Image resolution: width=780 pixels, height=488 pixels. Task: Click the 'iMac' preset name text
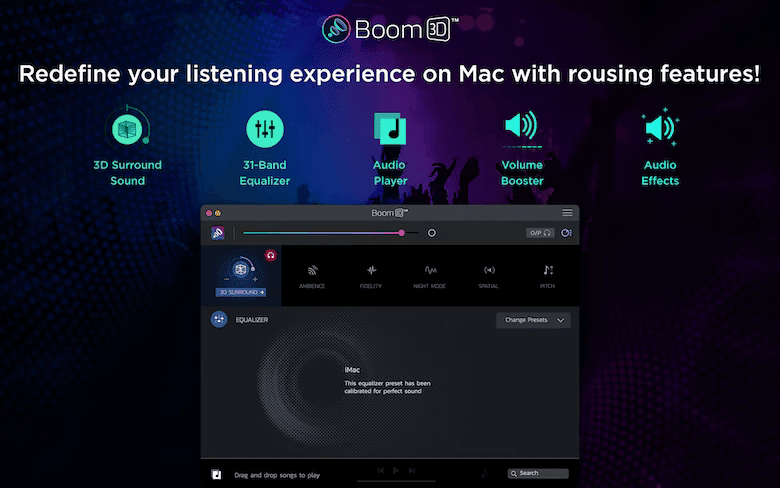[x=352, y=370]
